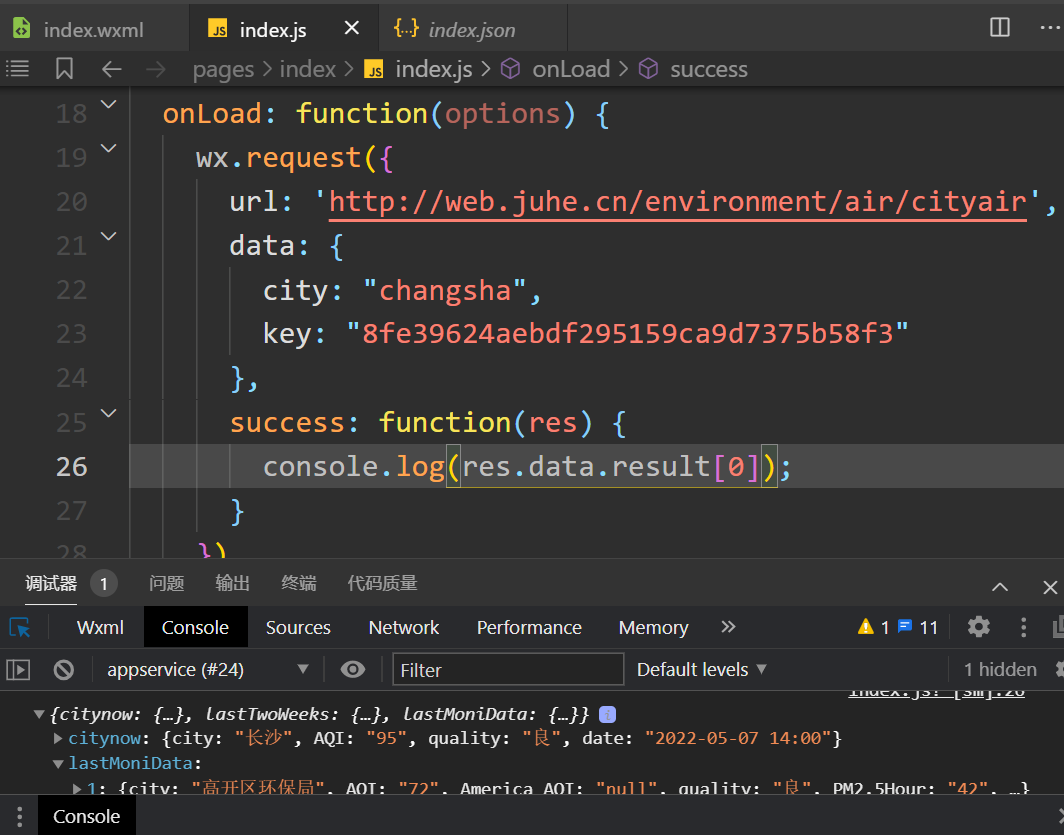Image resolution: width=1064 pixels, height=835 pixels.
Task: Open the appservice (#24) context dropdown
Action: point(208,670)
